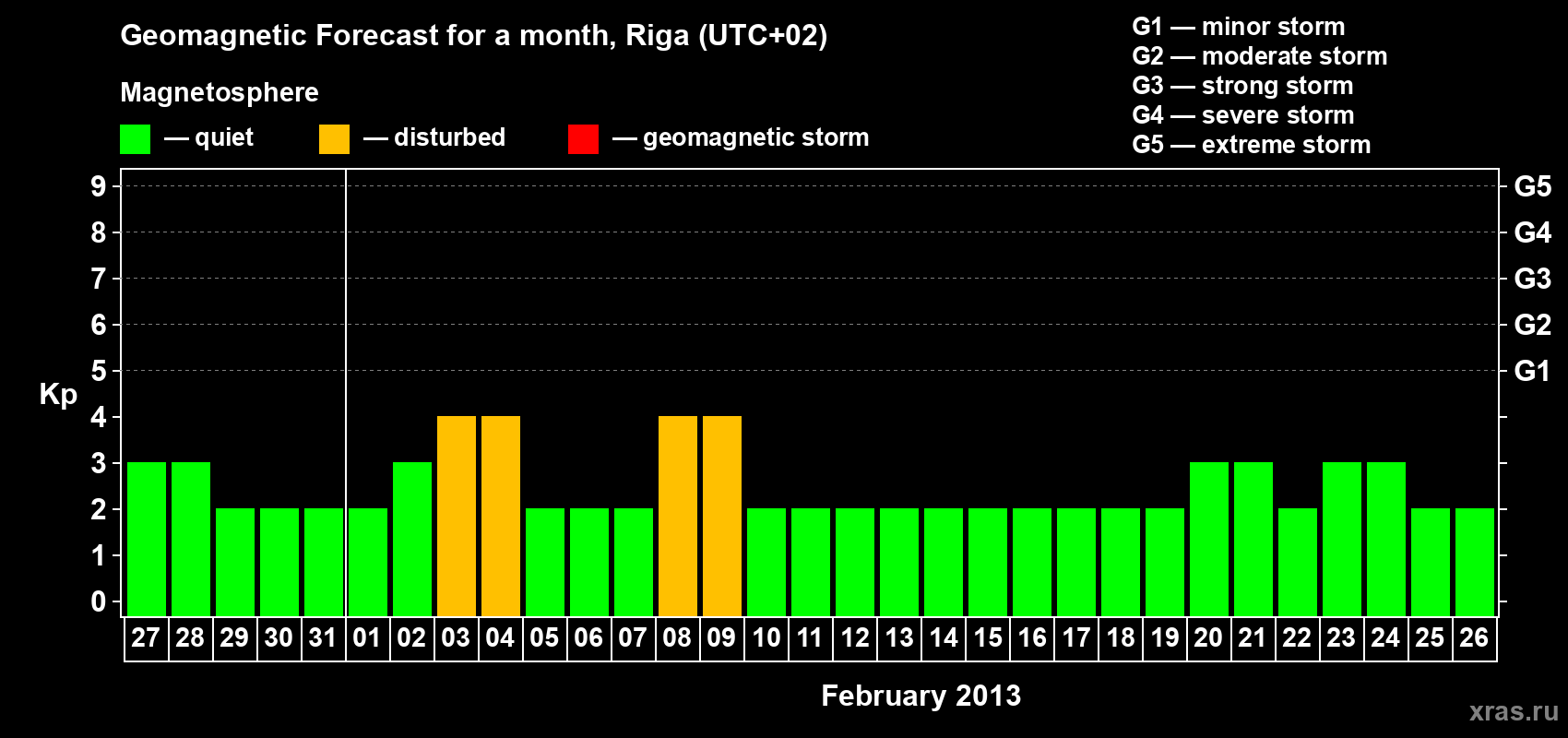The height and width of the screenshot is (738, 1568).
Task: Click the green bar for date 02
Action: coord(412,540)
